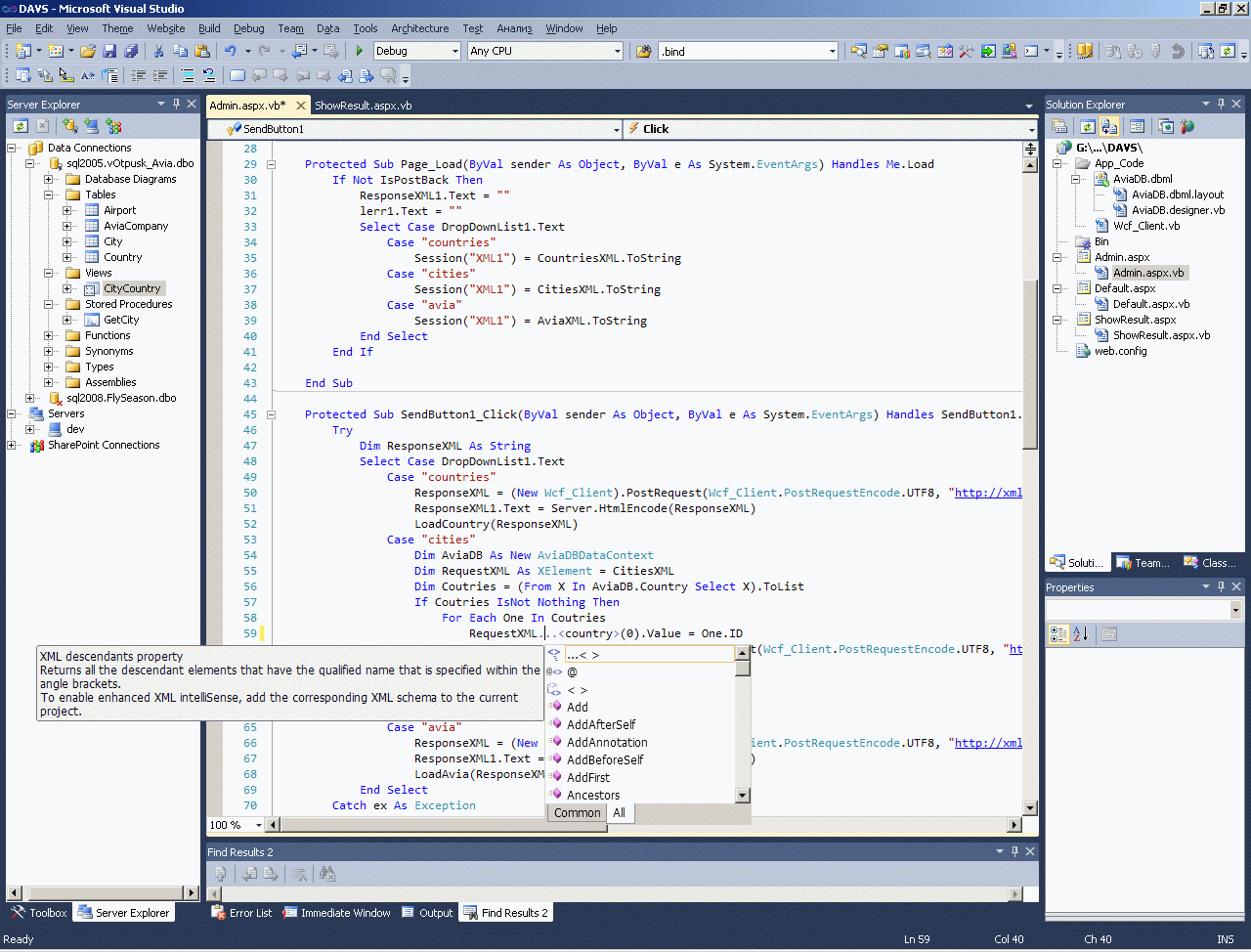Expand the sql2008.FlySeason.dbo connection
The image size is (1251, 952).
coord(31,398)
